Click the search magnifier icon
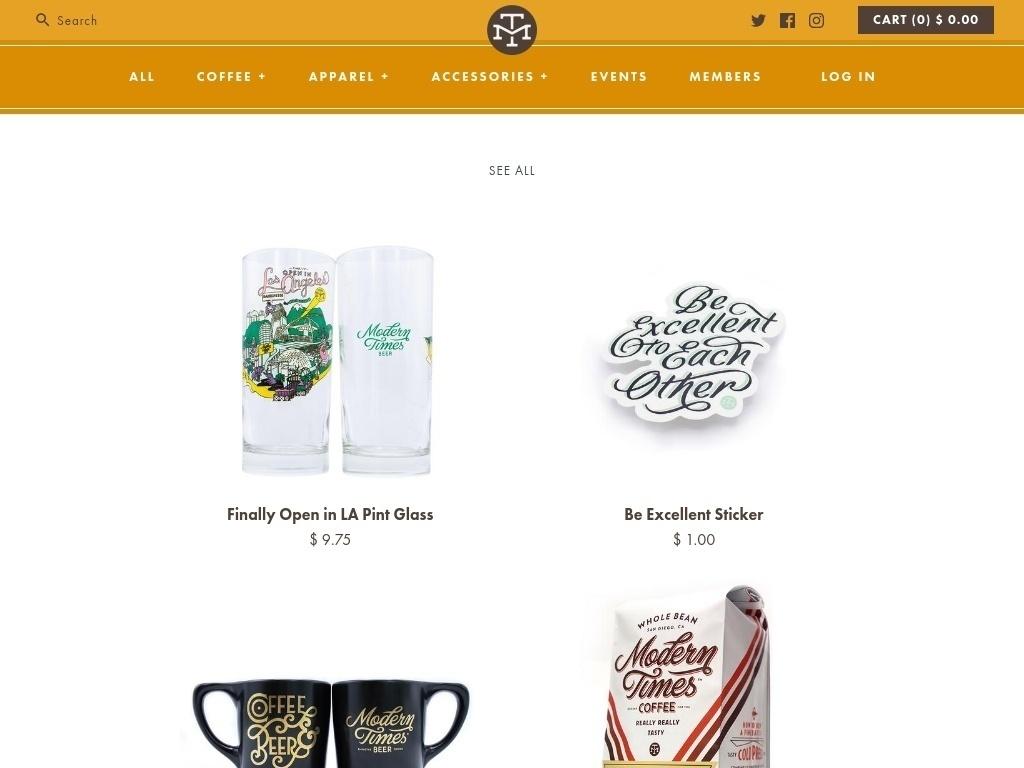This screenshot has height=768, width=1024. (42, 20)
